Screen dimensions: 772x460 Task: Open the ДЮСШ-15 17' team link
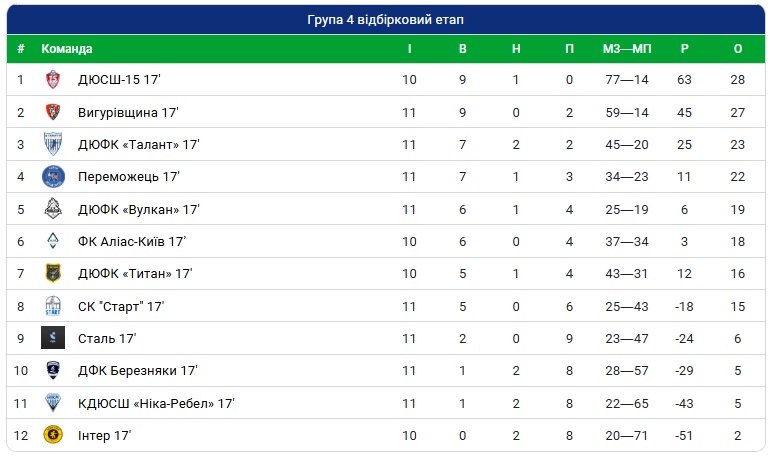(119, 79)
